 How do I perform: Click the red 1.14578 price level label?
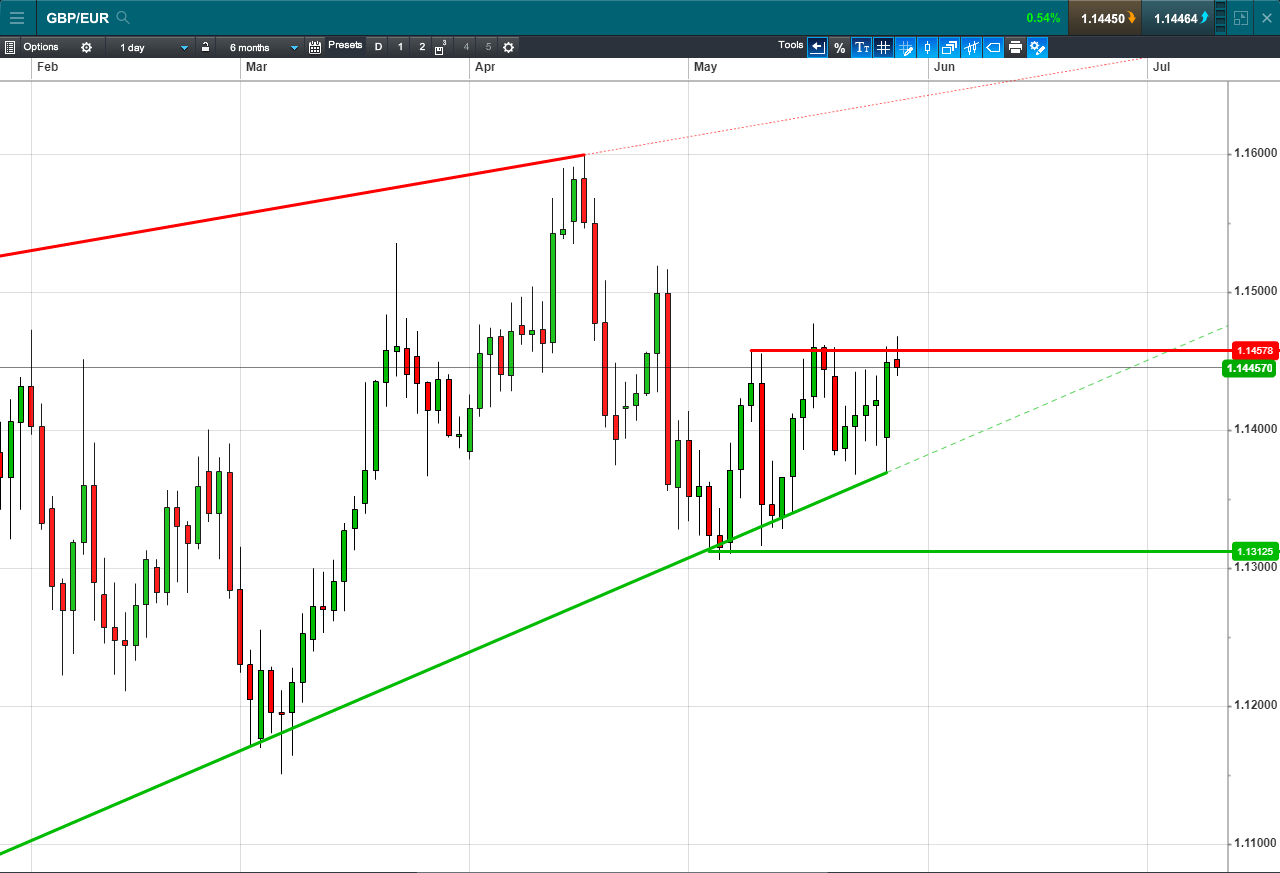(x=1254, y=351)
